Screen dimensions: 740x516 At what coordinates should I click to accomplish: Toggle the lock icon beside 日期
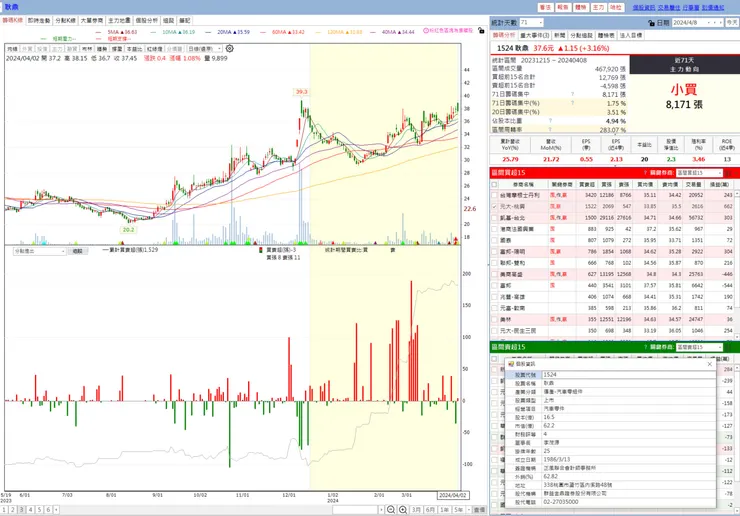click(652, 23)
